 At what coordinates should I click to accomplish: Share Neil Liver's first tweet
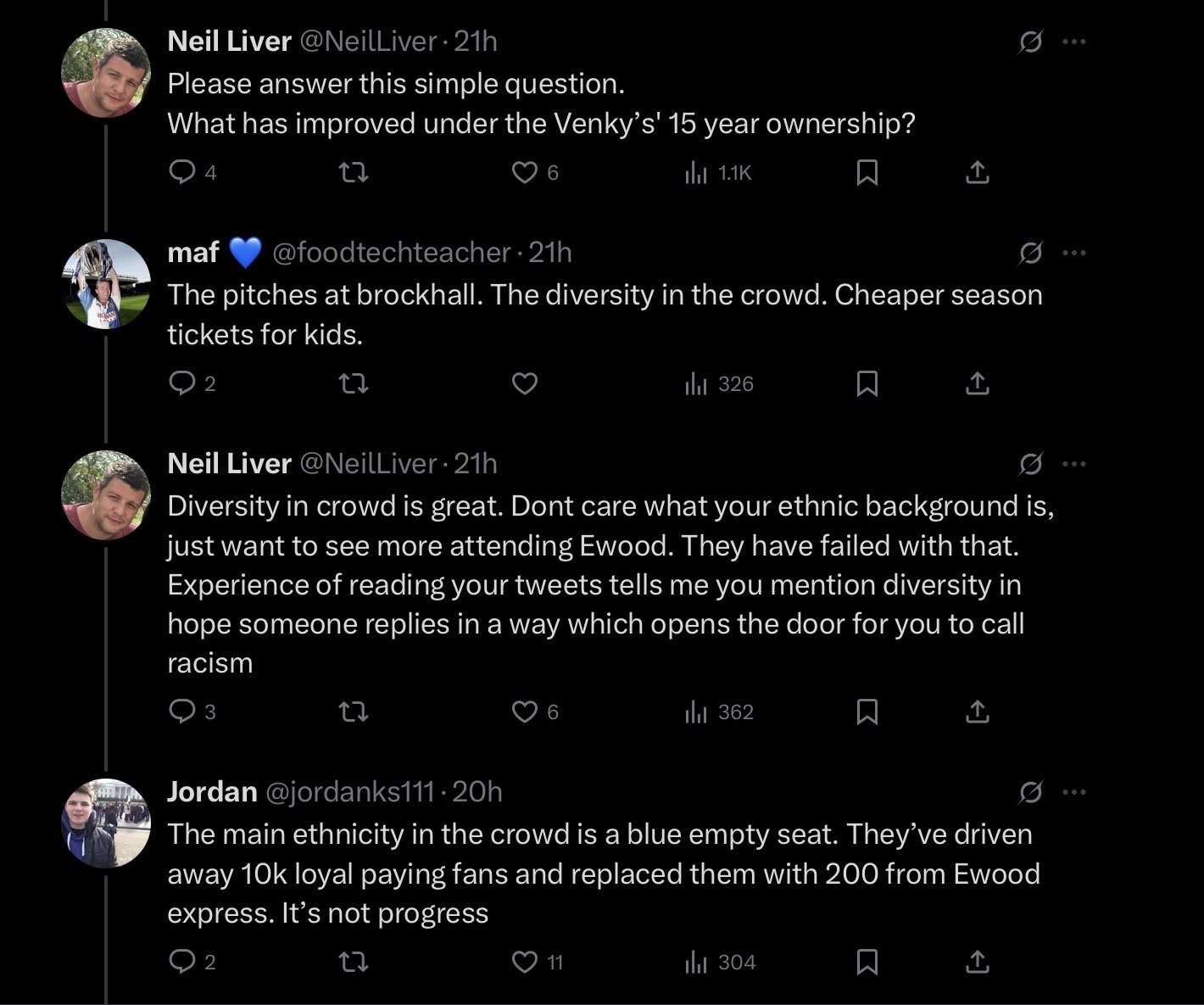[977, 173]
